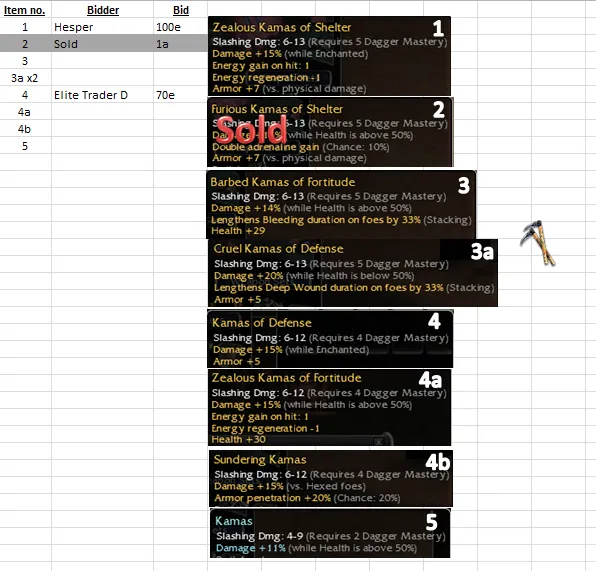
Task: Click the Bidder column header
Action: 103,10
